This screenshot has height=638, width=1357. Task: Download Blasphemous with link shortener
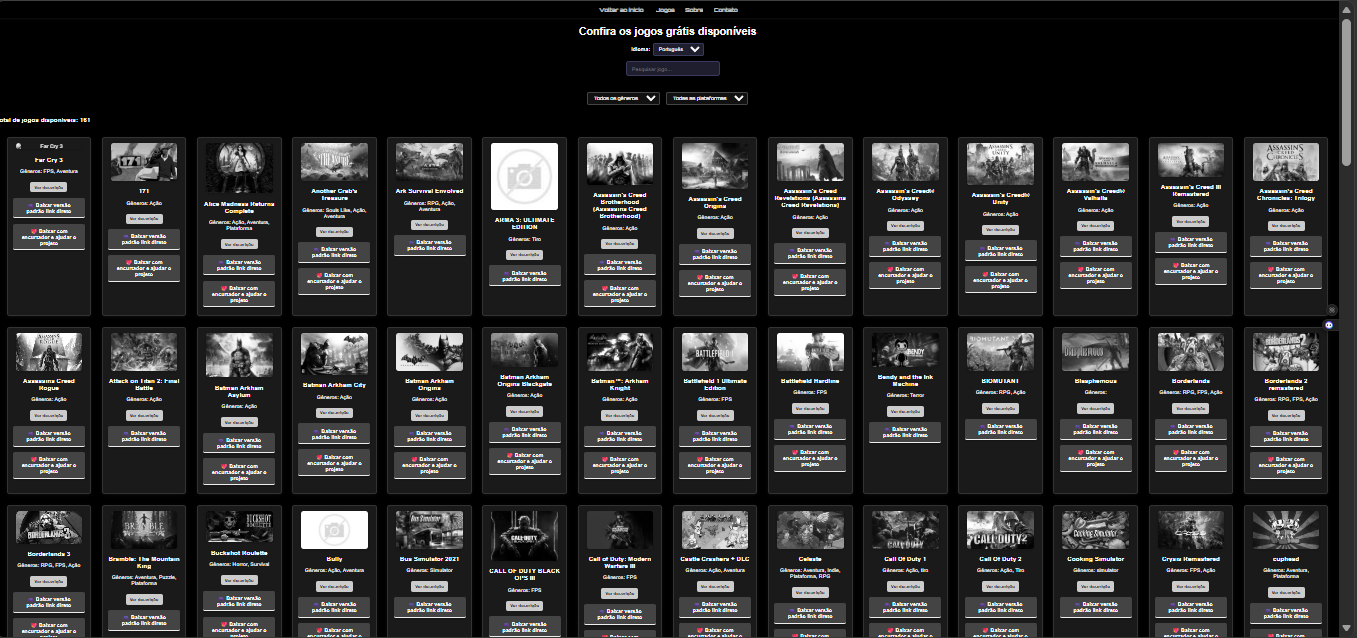(1096, 458)
